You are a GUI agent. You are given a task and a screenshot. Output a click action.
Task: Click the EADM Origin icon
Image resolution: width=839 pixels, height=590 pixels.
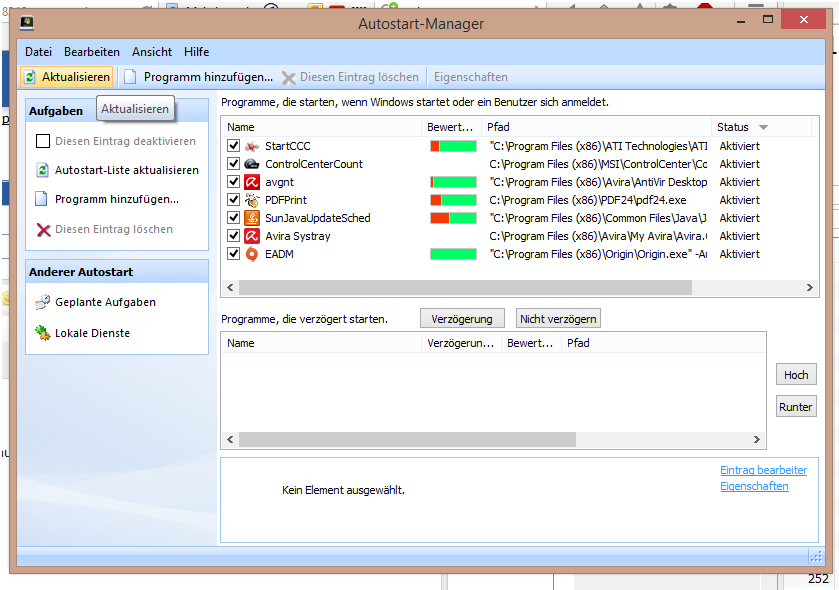pyautogui.click(x=251, y=254)
